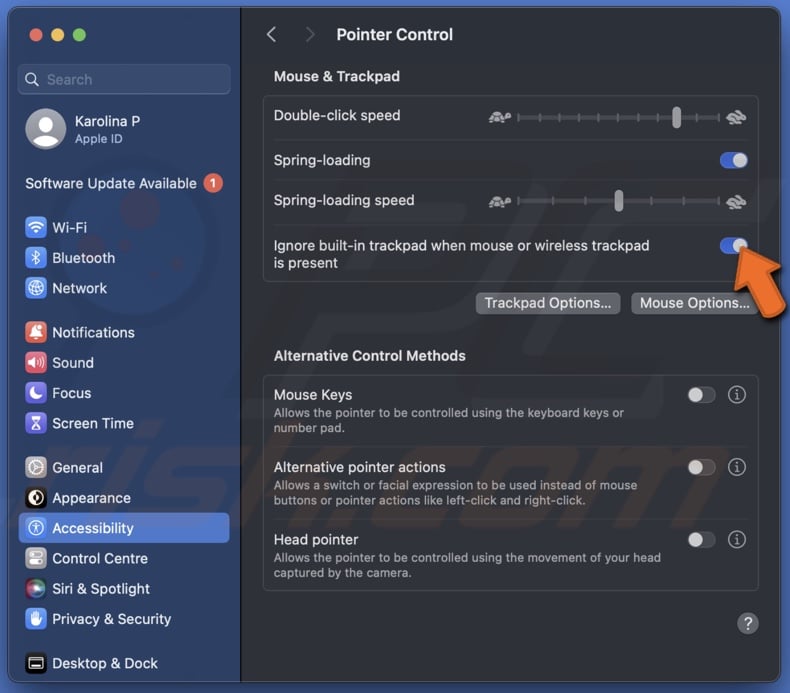This screenshot has height=693, width=790.
Task: Open the help question mark button
Action: click(747, 623)
